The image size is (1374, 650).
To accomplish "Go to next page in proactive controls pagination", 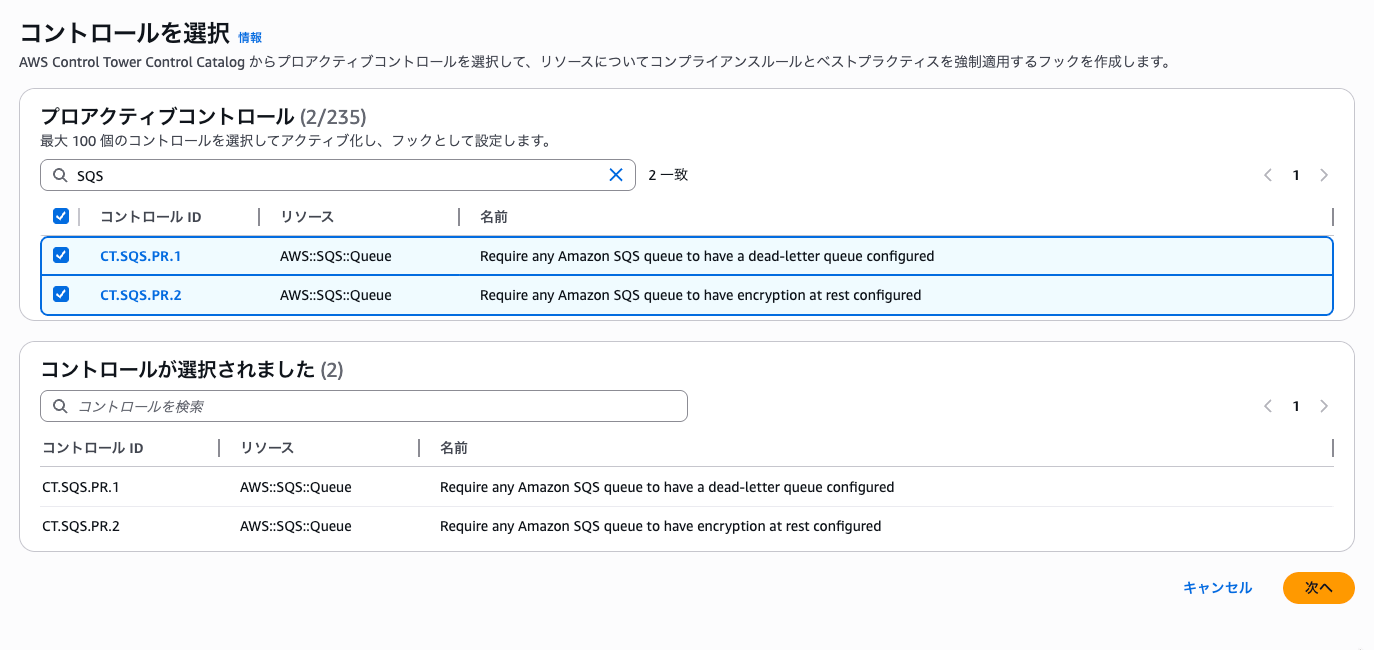I will pos(1324,175).
